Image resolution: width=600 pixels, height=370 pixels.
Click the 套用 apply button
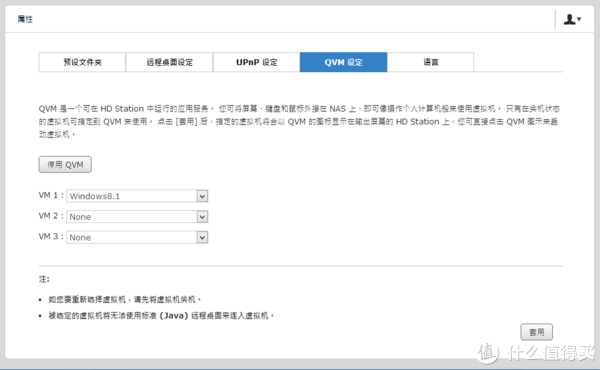point(536,332)
